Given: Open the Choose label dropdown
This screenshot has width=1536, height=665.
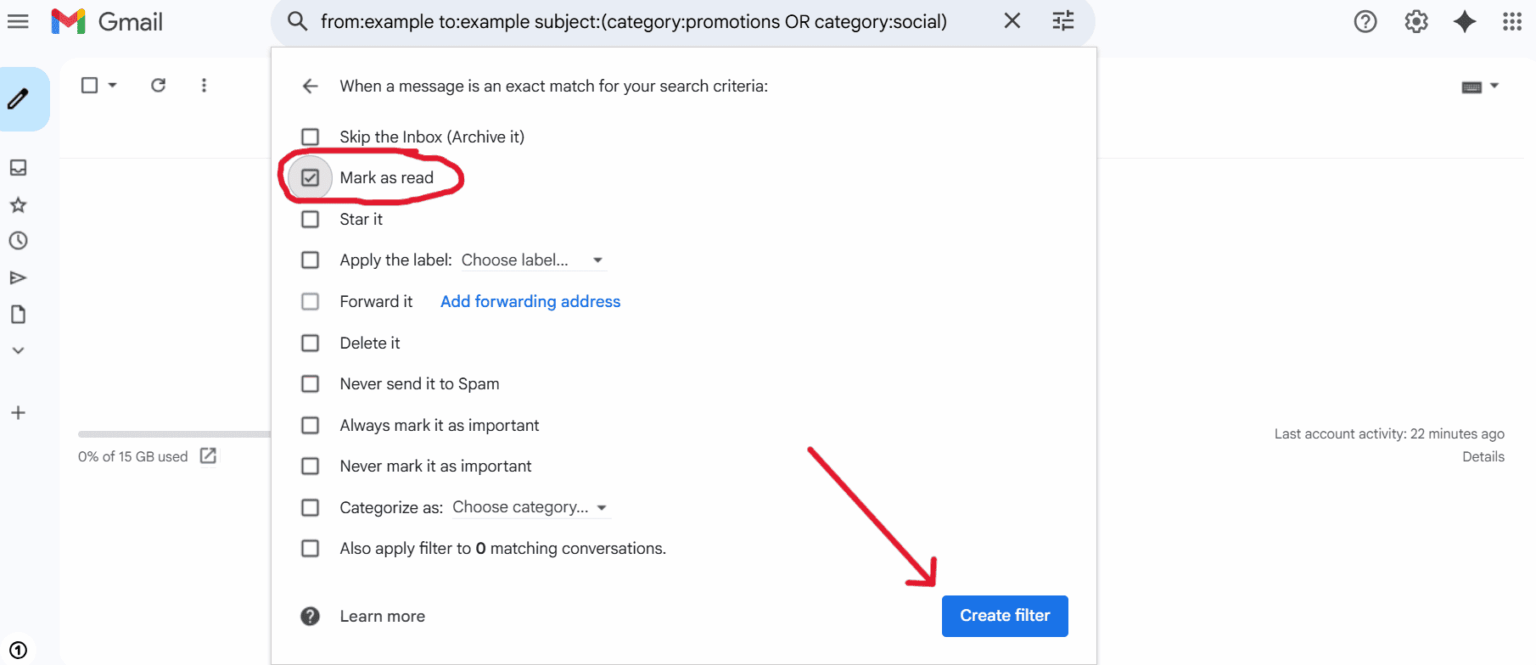Looking at the screenshot, I should pos(532,259).
